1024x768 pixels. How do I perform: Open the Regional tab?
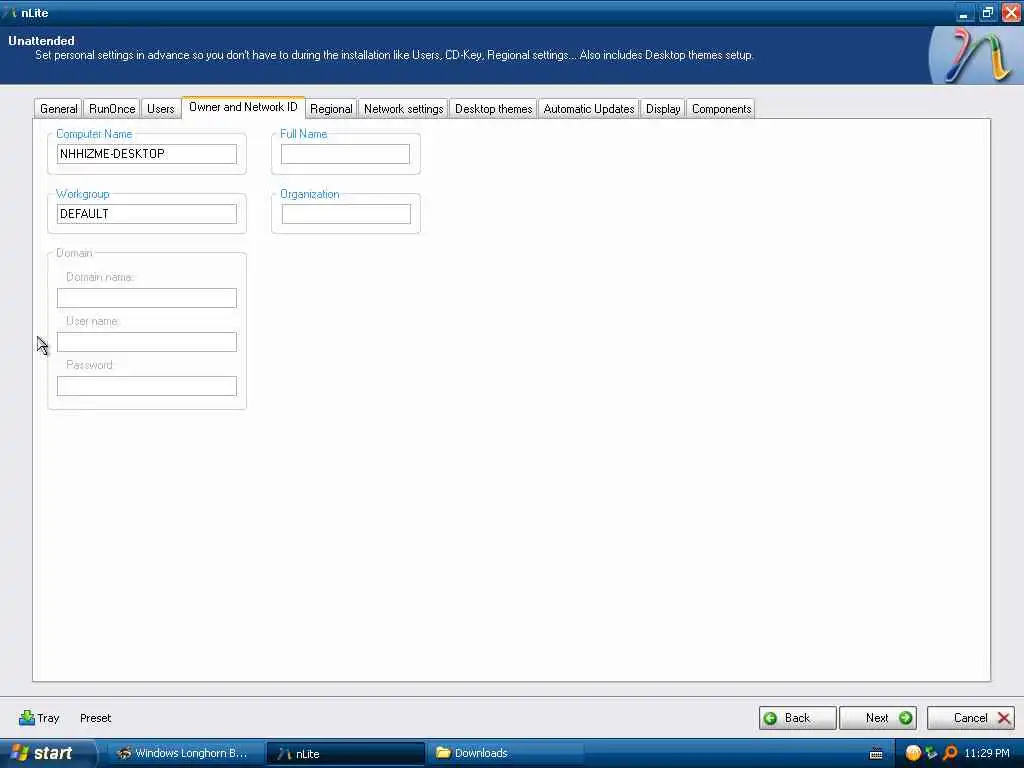(331, 108)
